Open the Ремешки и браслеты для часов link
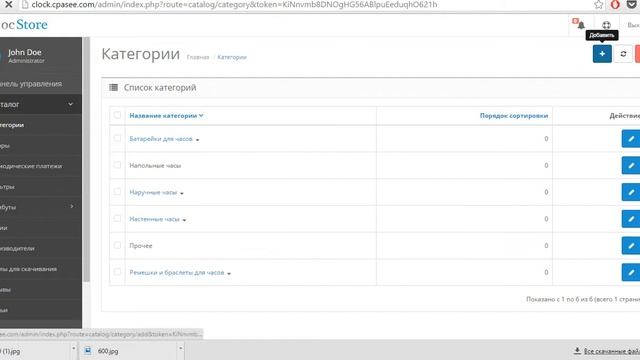This screenshot has width=640, height=360. (177, 272)
